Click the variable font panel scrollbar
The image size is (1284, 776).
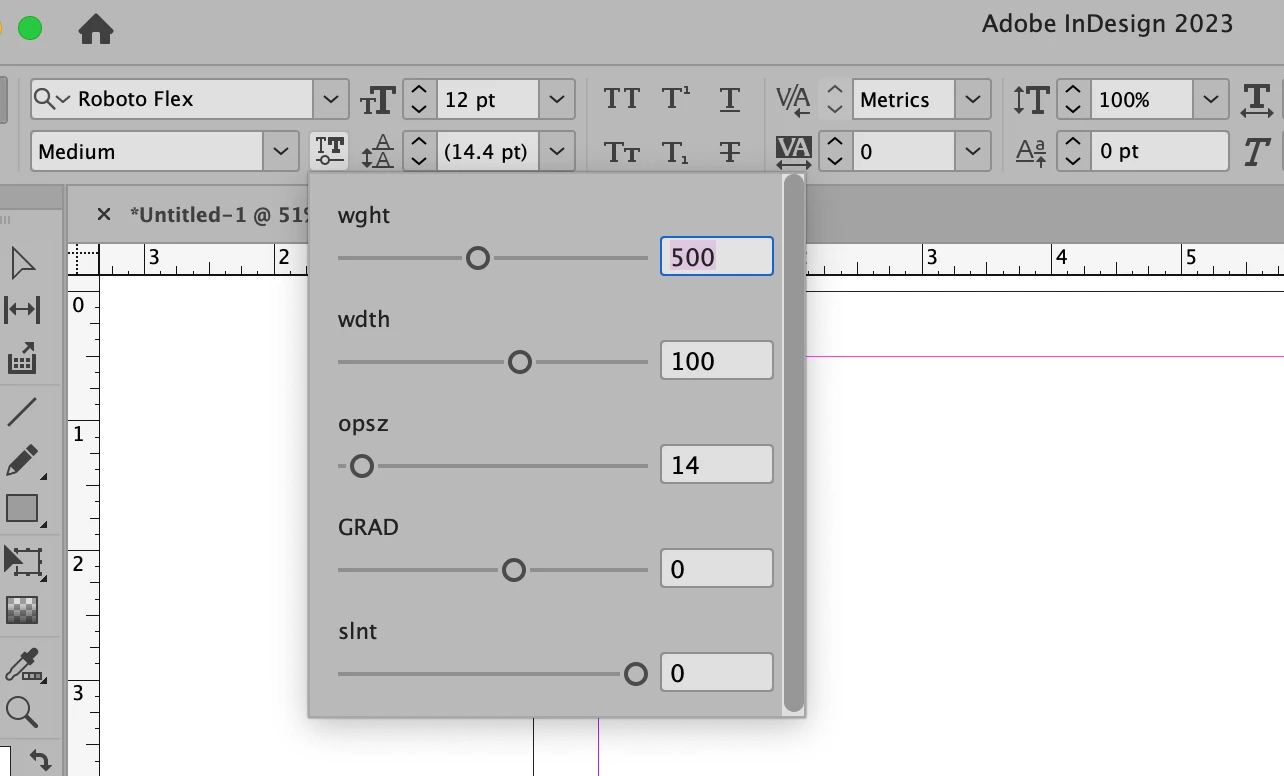click(x=794, y=443)
